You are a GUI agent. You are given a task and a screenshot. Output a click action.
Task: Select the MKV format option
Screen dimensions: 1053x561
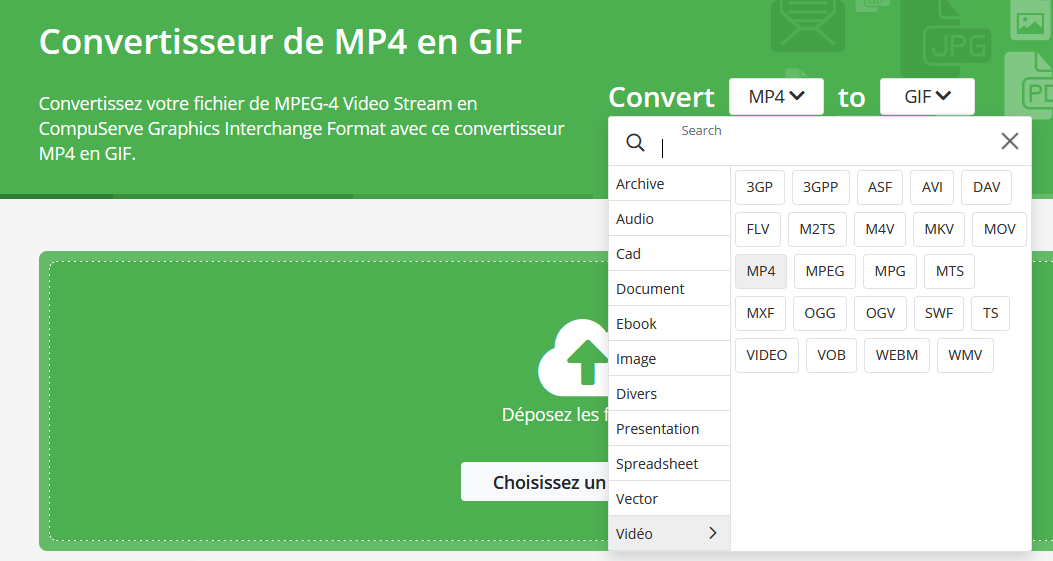point(939,229)
